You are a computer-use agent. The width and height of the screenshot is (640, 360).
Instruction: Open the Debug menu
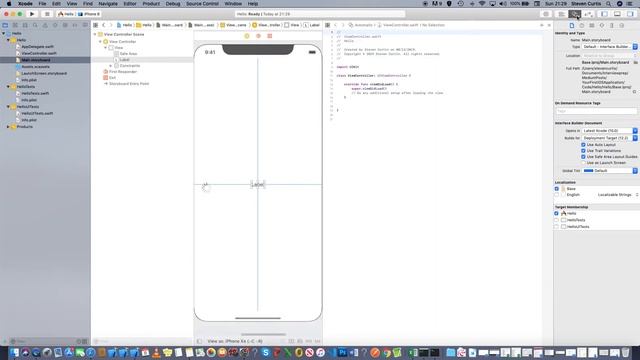tap(173, 4)
